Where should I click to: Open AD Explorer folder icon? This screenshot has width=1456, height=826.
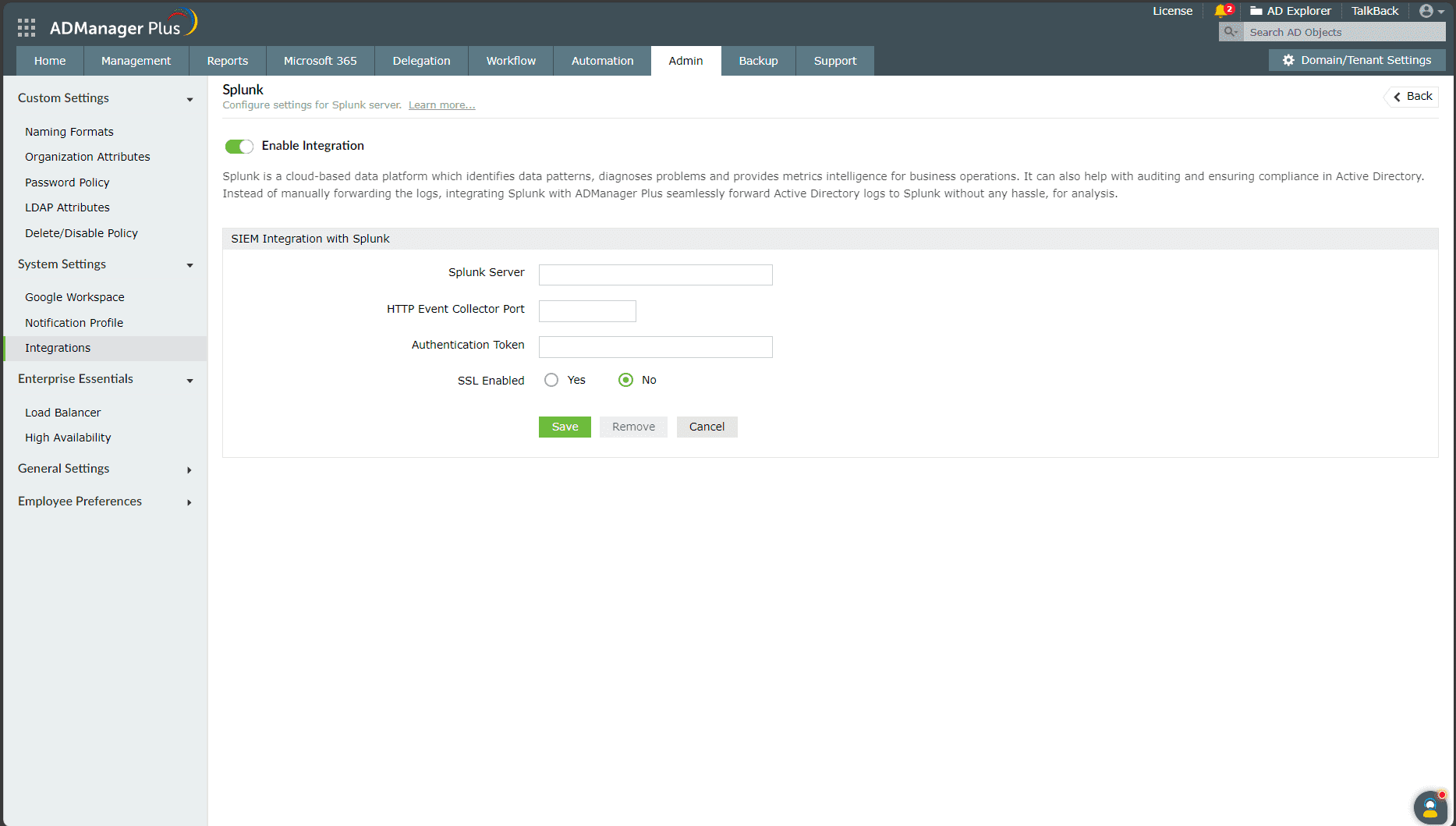pos(1256,11)
